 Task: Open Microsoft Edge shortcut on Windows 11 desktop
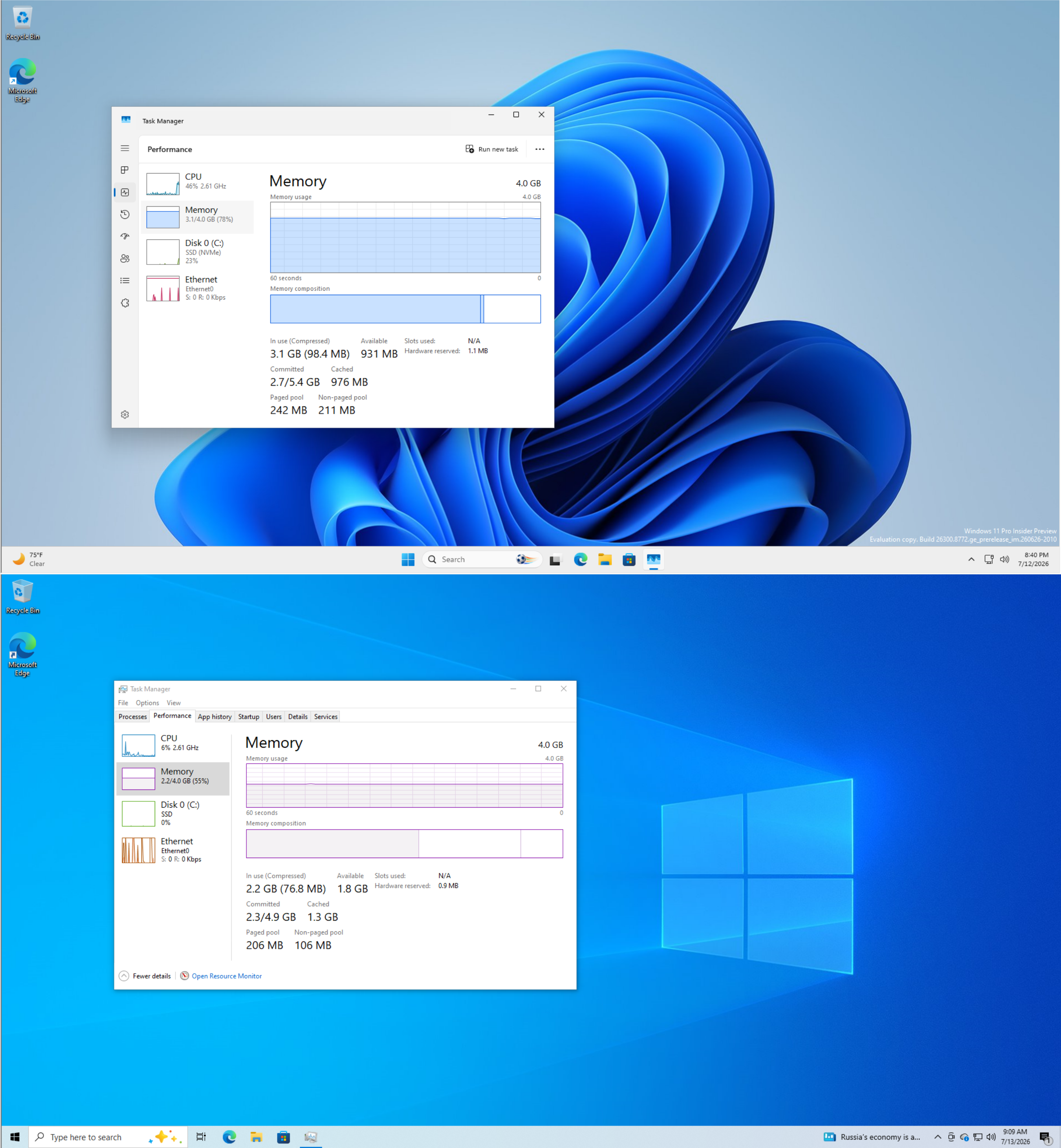click(22, 80)
